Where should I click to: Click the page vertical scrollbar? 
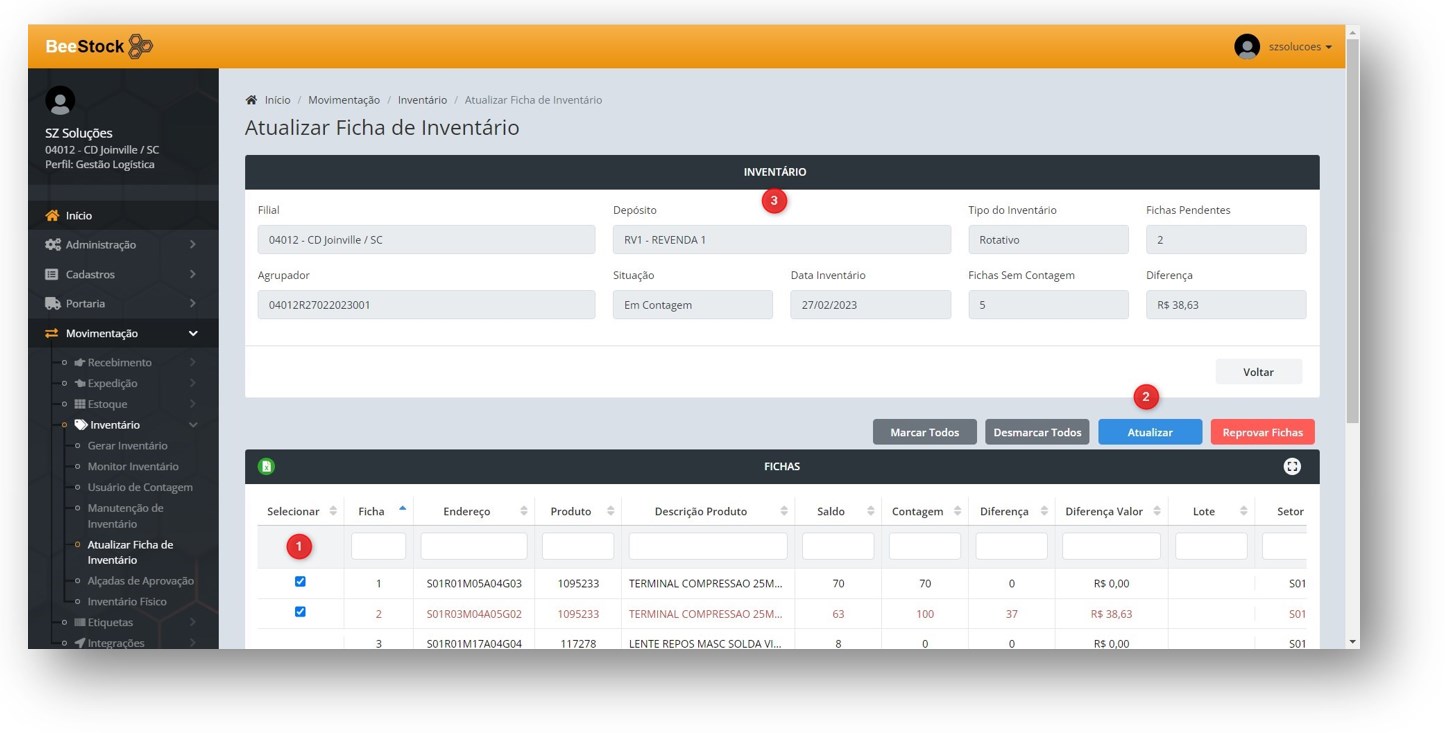click(1352, 230)
